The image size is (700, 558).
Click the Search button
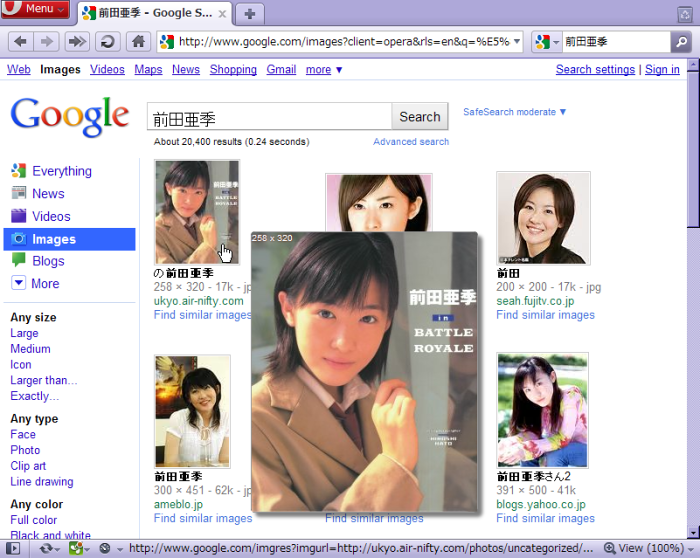(420, 117)
